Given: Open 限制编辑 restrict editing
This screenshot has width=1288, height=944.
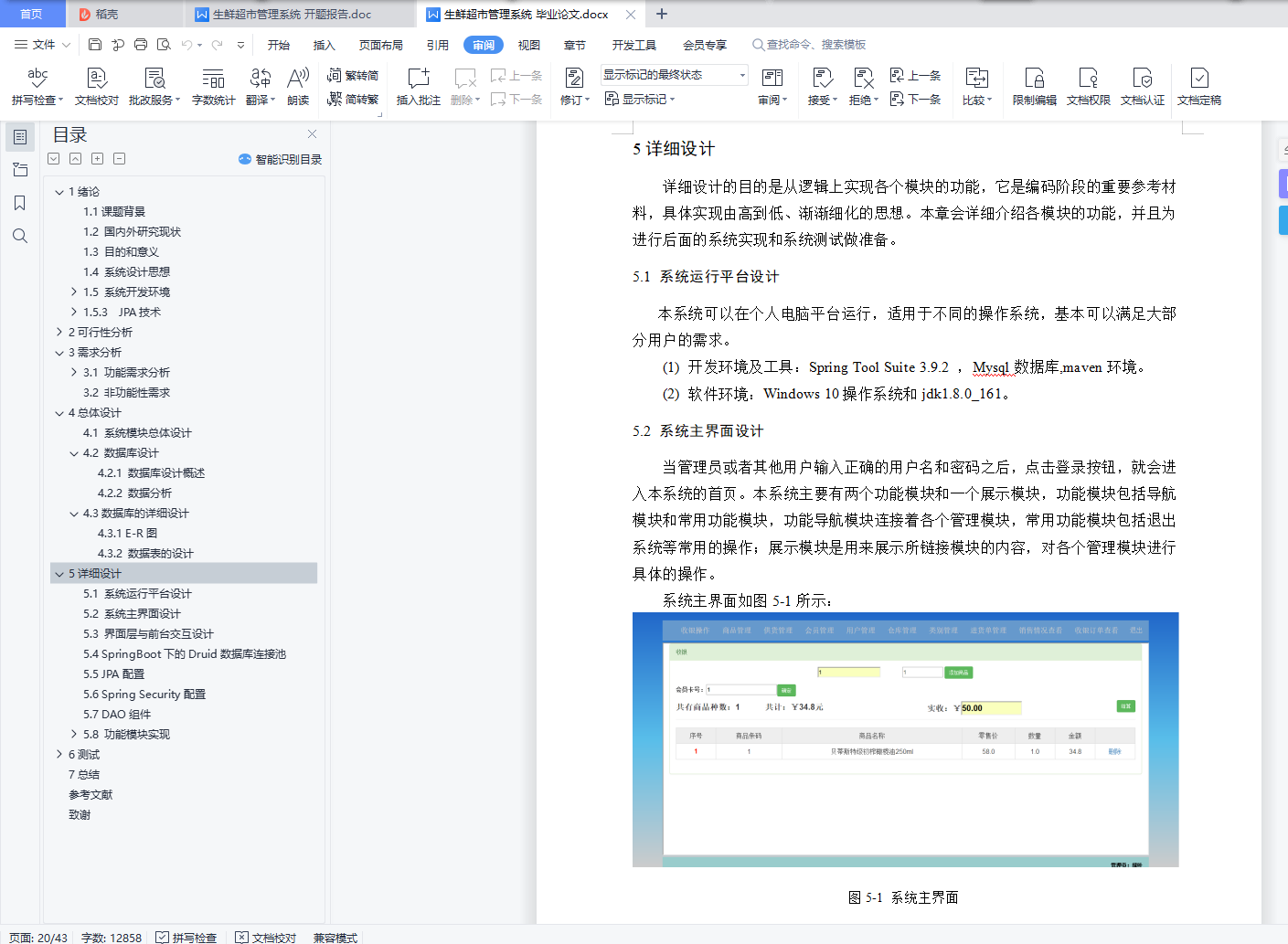Looking at the screenshot, I should coord(1035,87).
